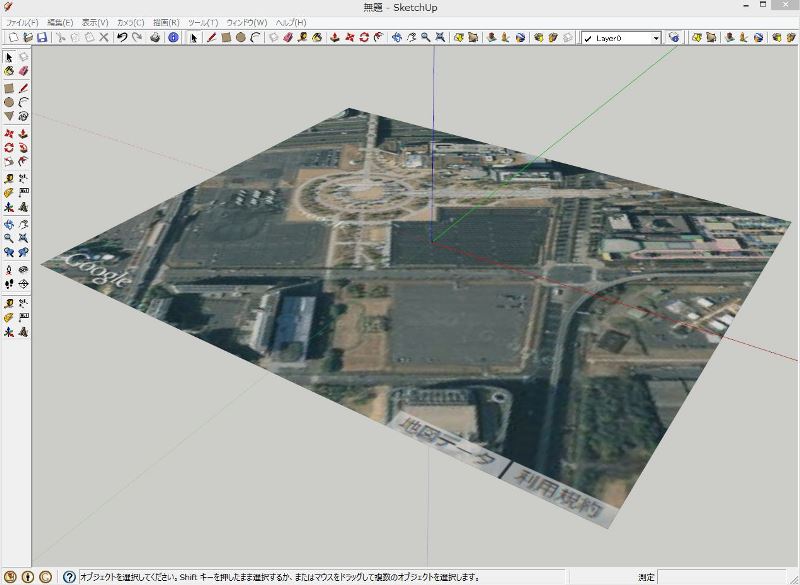Open the 描画(R) menu

pos(166,22)
